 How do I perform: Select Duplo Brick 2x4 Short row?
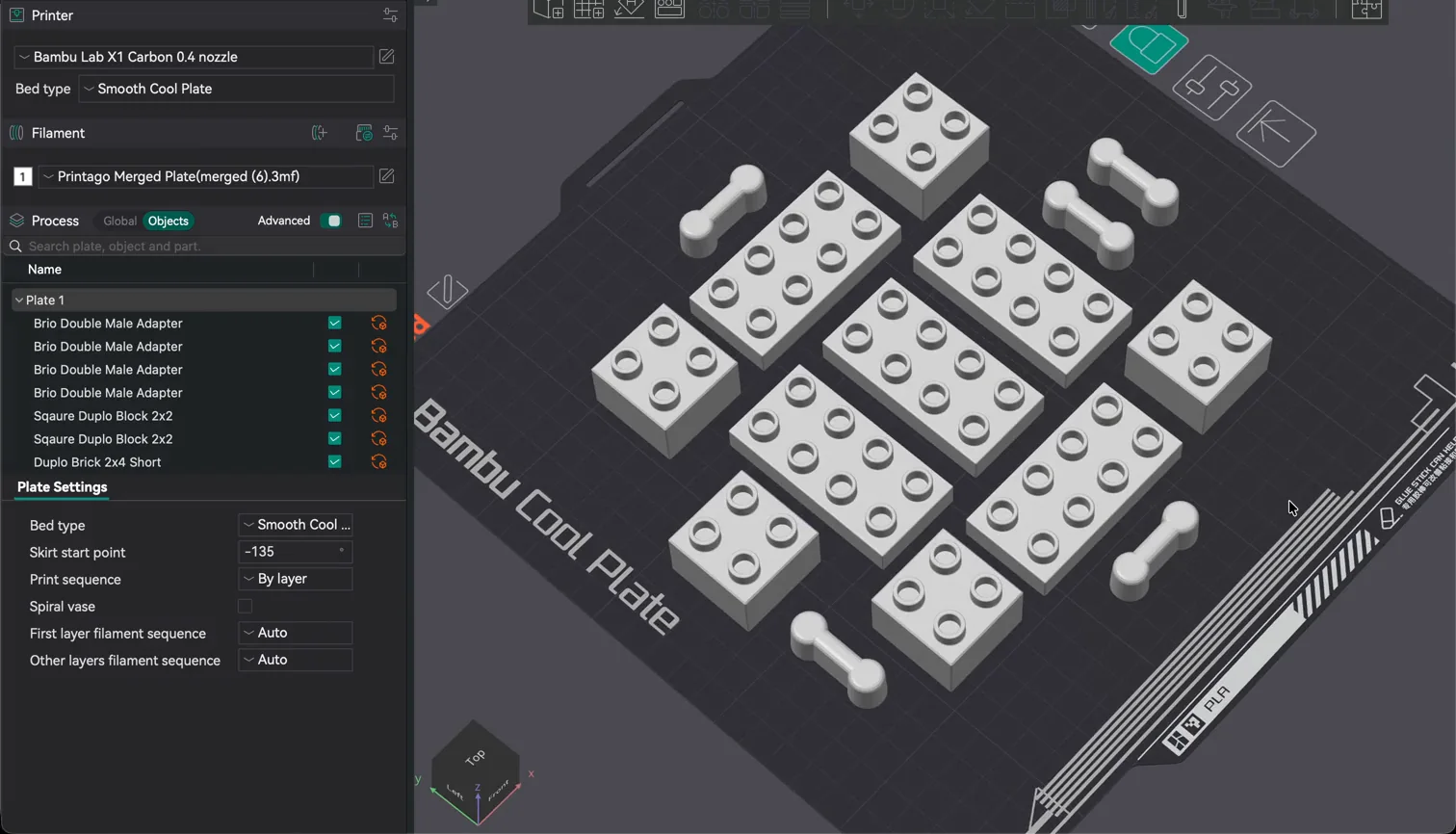[x=203, y=462]
